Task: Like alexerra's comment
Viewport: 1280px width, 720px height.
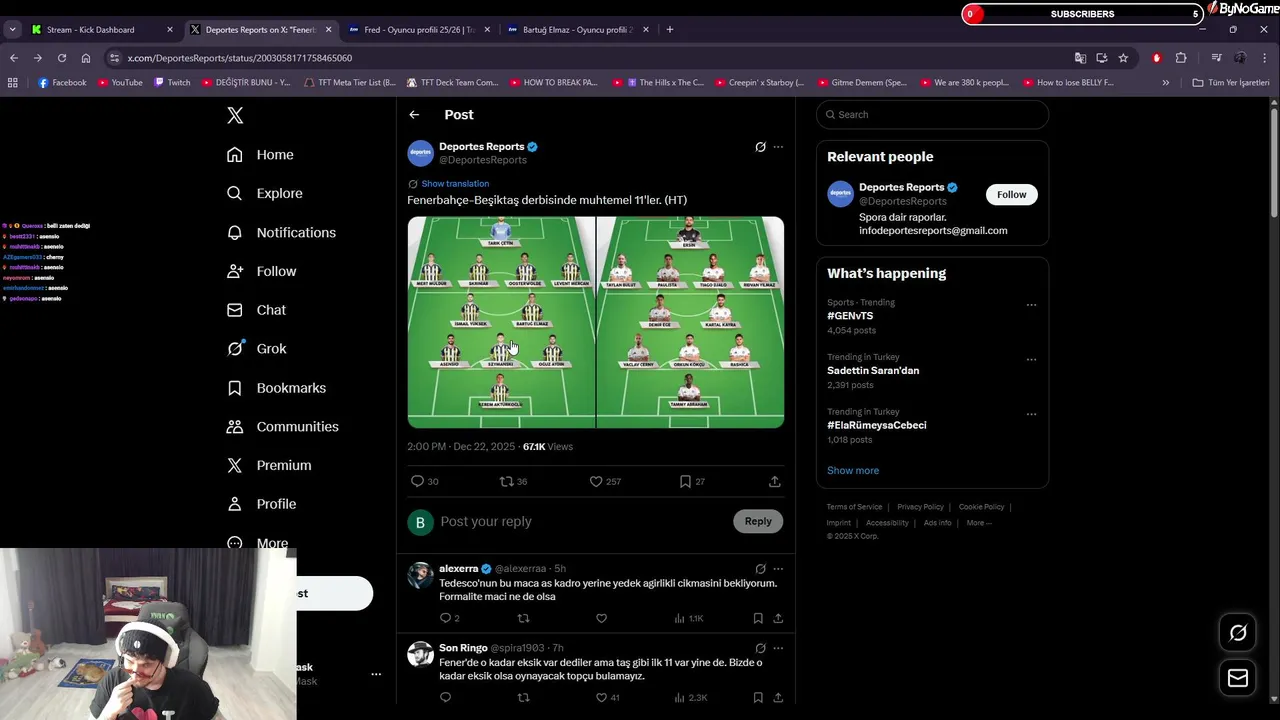Action: [601, 619]
